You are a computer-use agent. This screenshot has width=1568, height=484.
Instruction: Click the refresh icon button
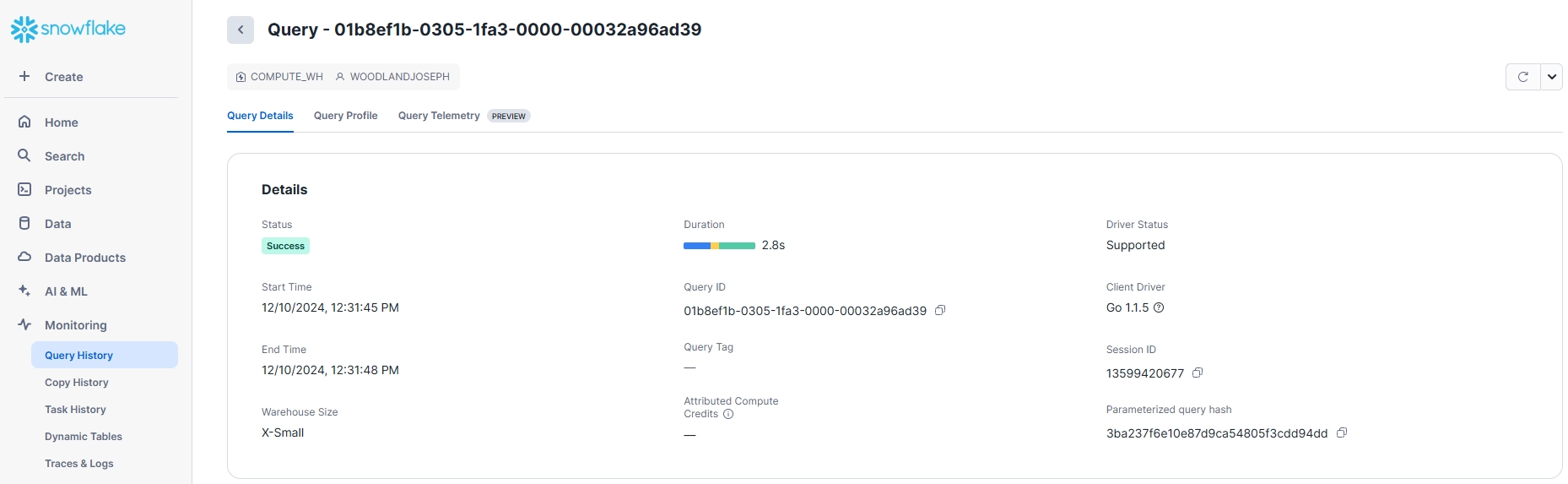pyautogui.click(x=1522, y=77)
